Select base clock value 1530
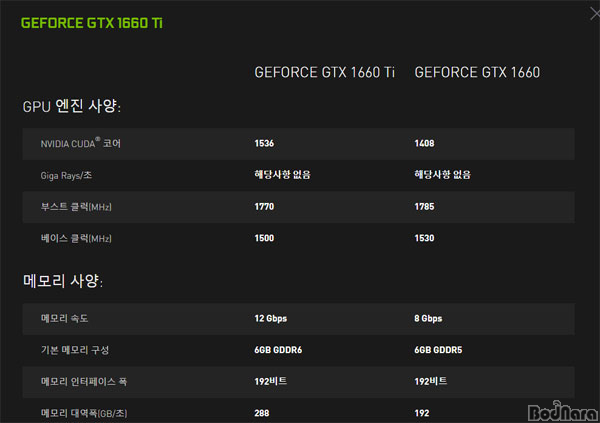600x423 pixels. (x=424, y=238)
